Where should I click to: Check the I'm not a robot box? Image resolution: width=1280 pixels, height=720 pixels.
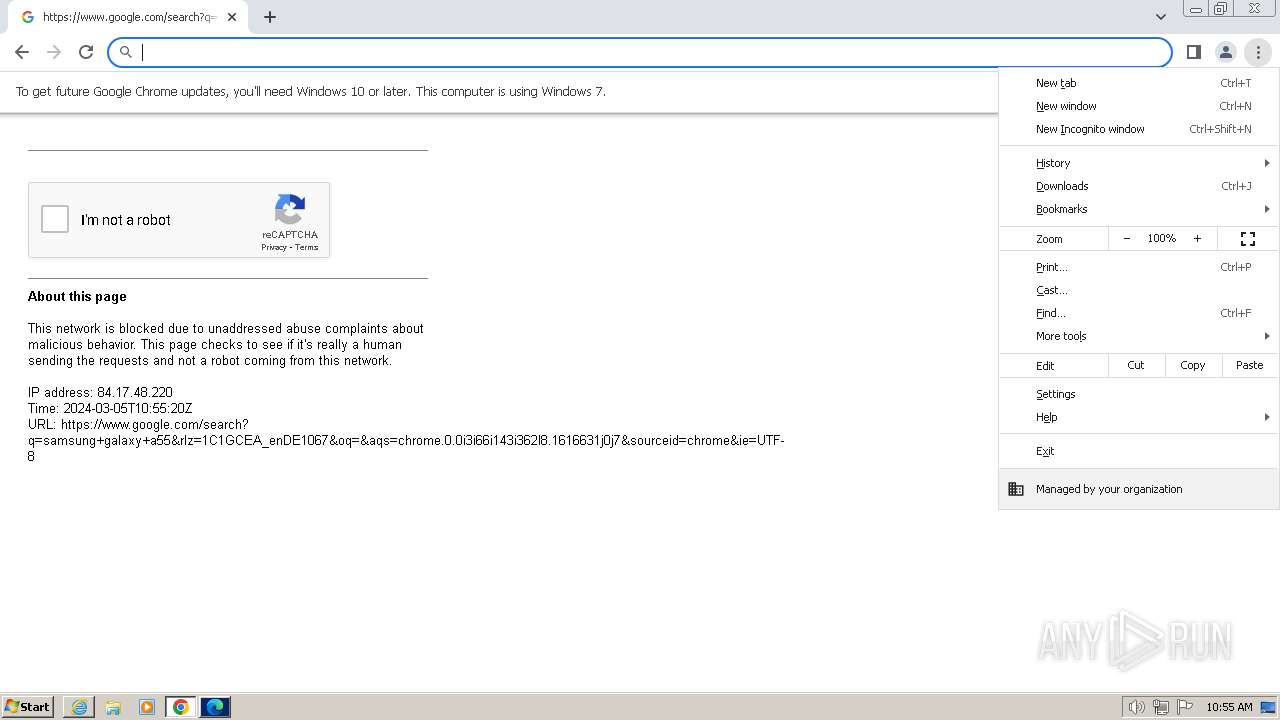coord(55,219)
